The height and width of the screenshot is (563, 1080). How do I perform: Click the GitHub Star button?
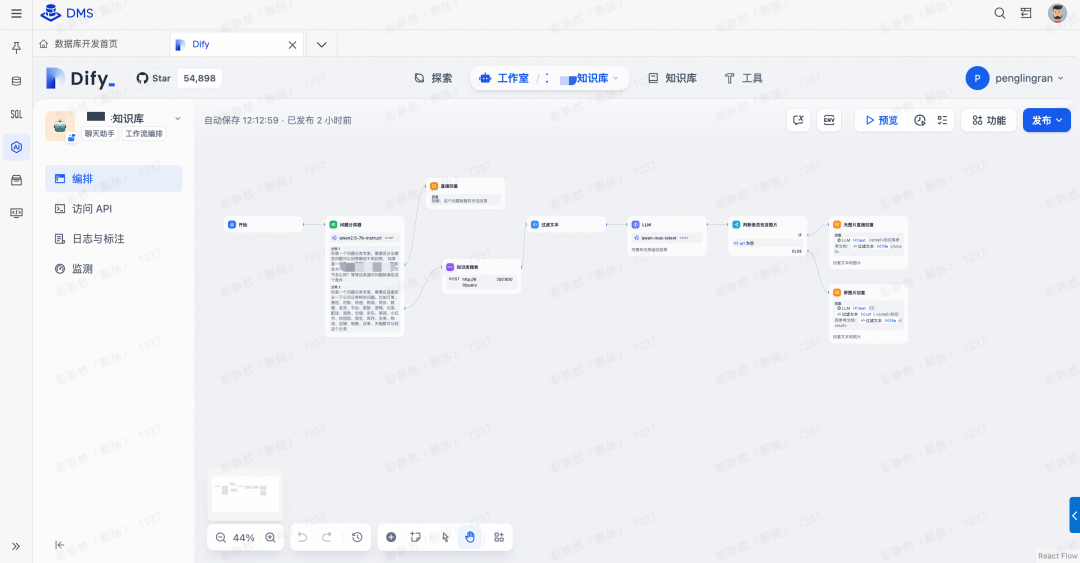154,78
